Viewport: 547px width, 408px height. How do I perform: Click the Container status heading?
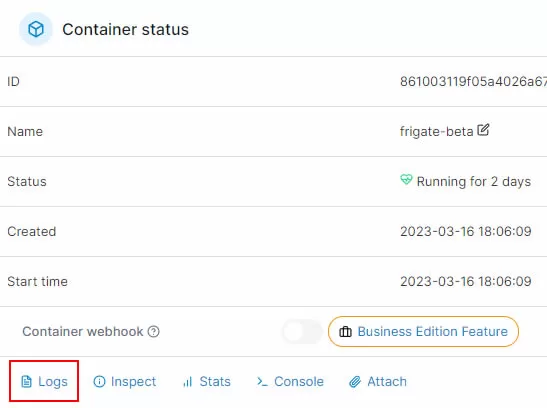point(126,29)
